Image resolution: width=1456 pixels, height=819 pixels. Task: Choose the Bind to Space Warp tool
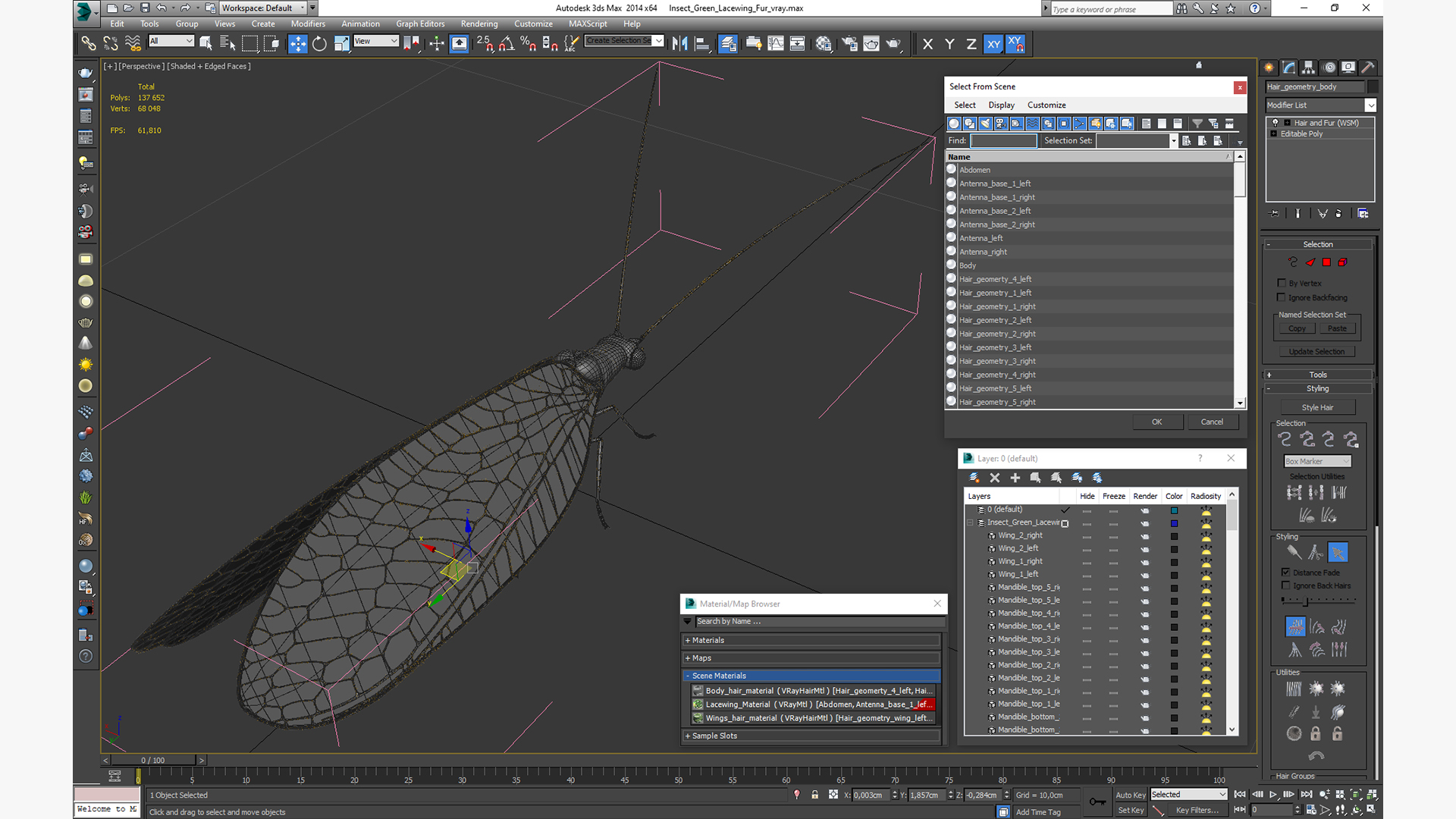tap(133, 44)
